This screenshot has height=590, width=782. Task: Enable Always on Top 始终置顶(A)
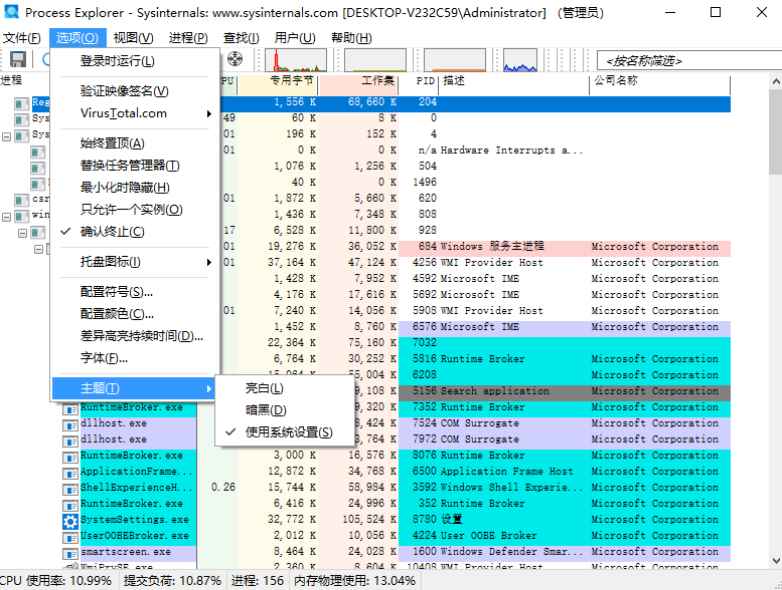[x=135, y=144]
